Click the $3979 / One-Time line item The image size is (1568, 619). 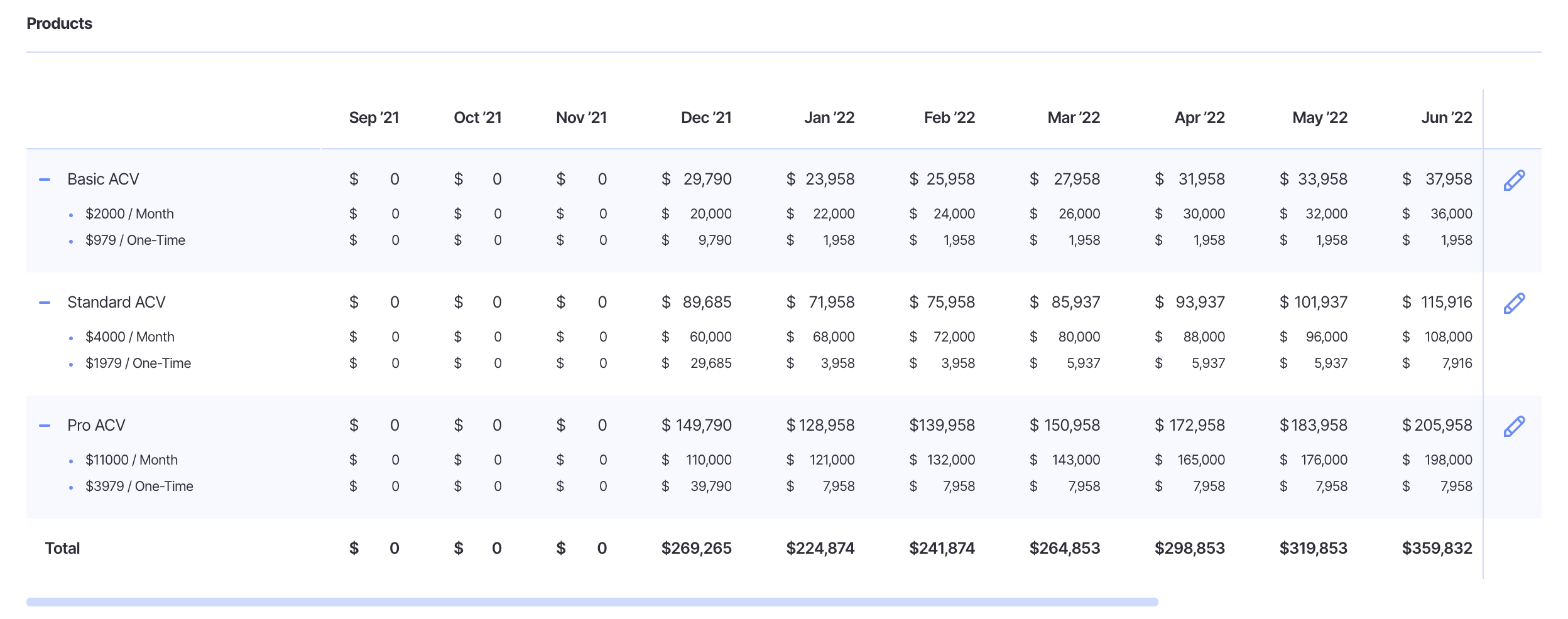(x=139, y=487)
